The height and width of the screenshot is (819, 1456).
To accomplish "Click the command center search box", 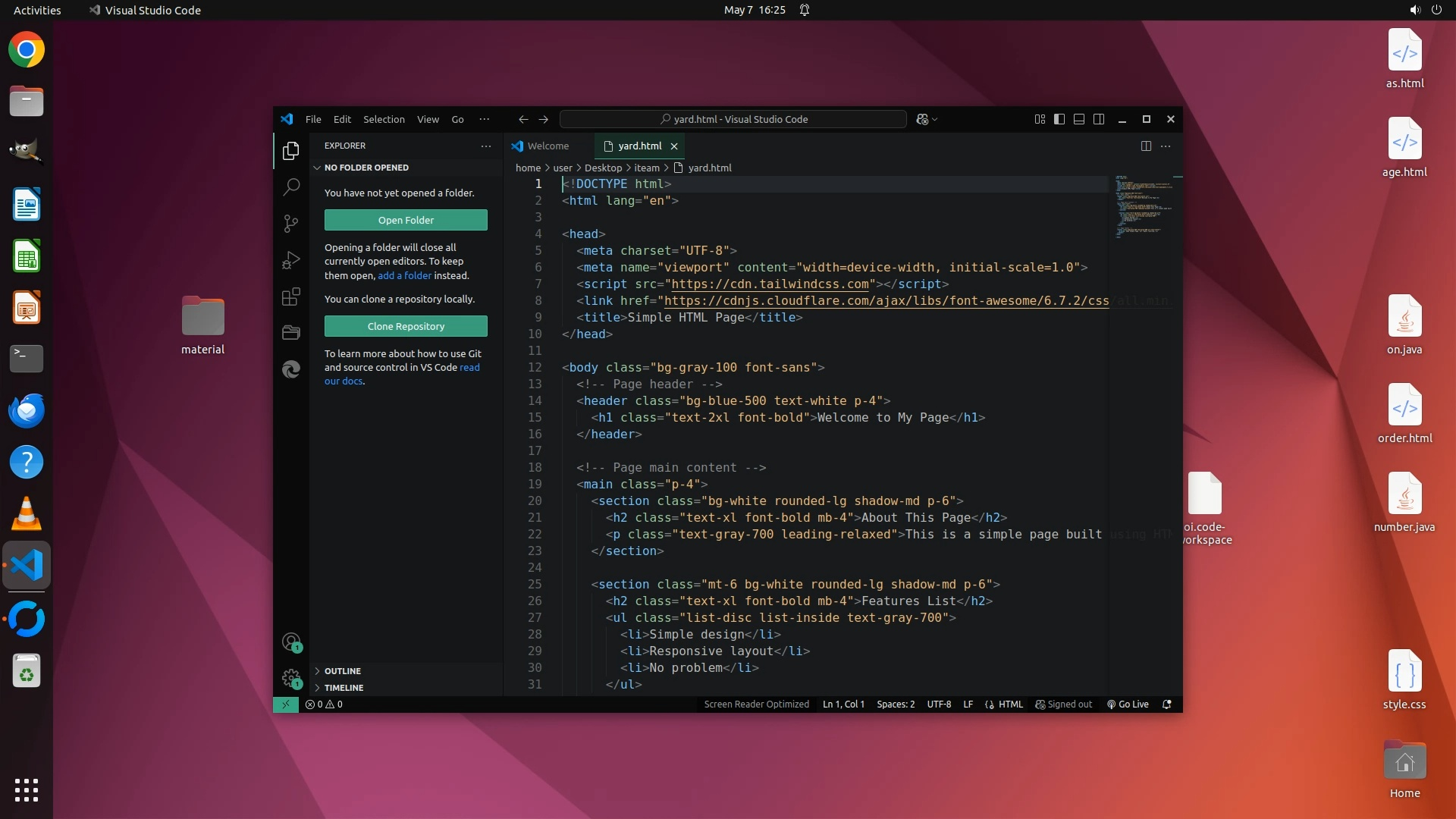I will click(x=733, y=119).
